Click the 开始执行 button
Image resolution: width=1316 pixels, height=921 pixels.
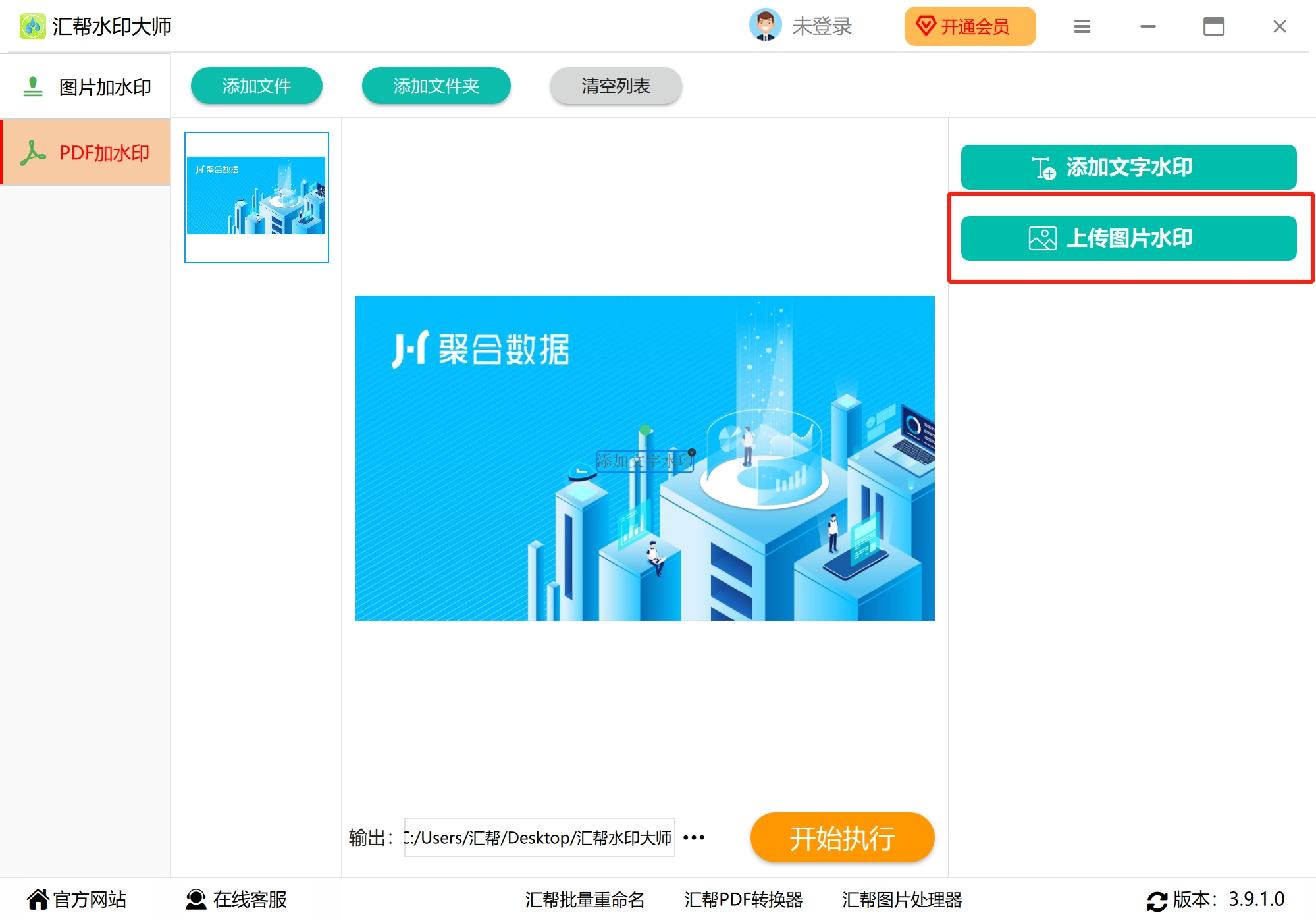[x=842, y=837]
